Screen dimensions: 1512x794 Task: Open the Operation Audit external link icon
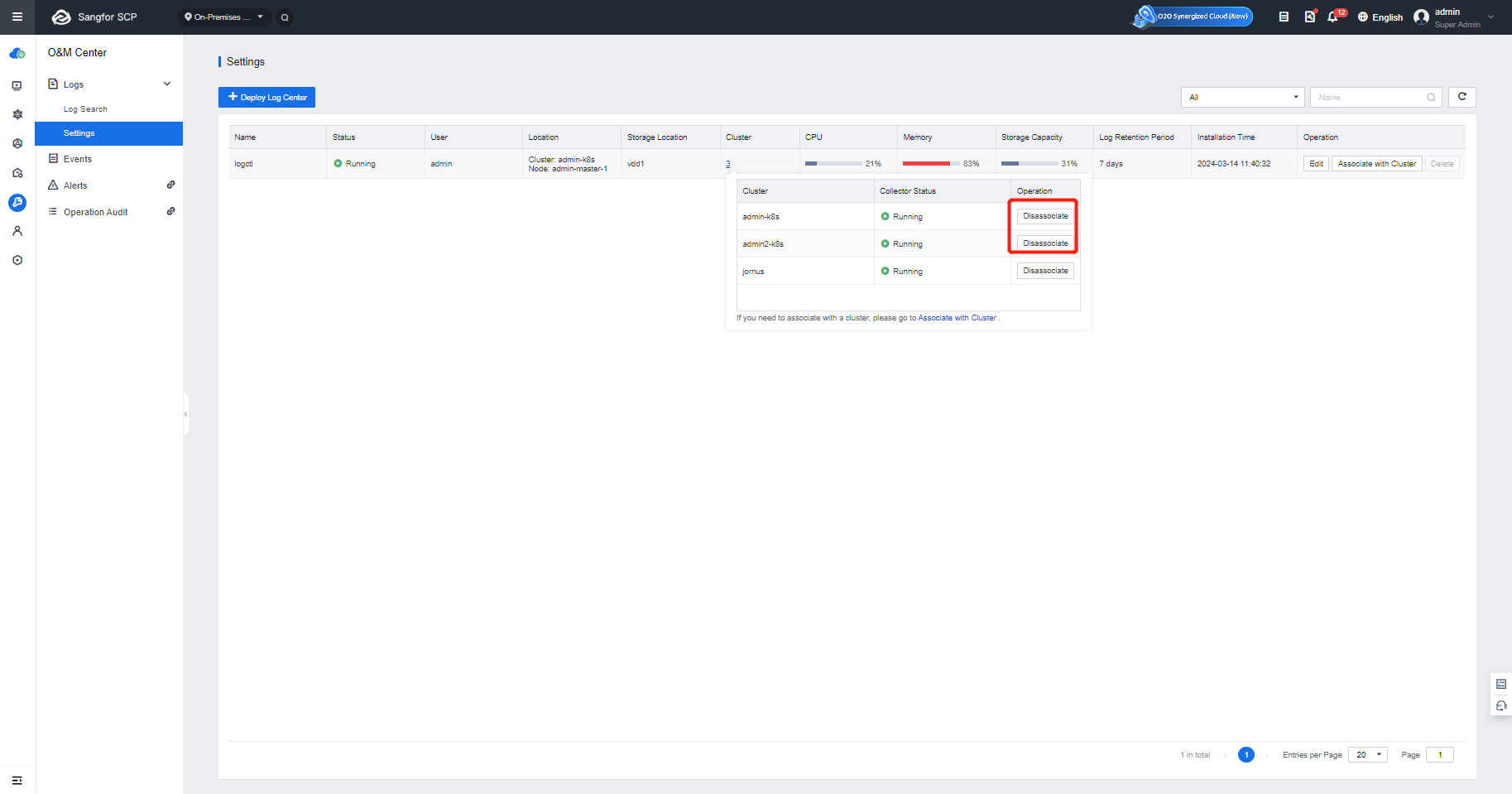[170, 211]
